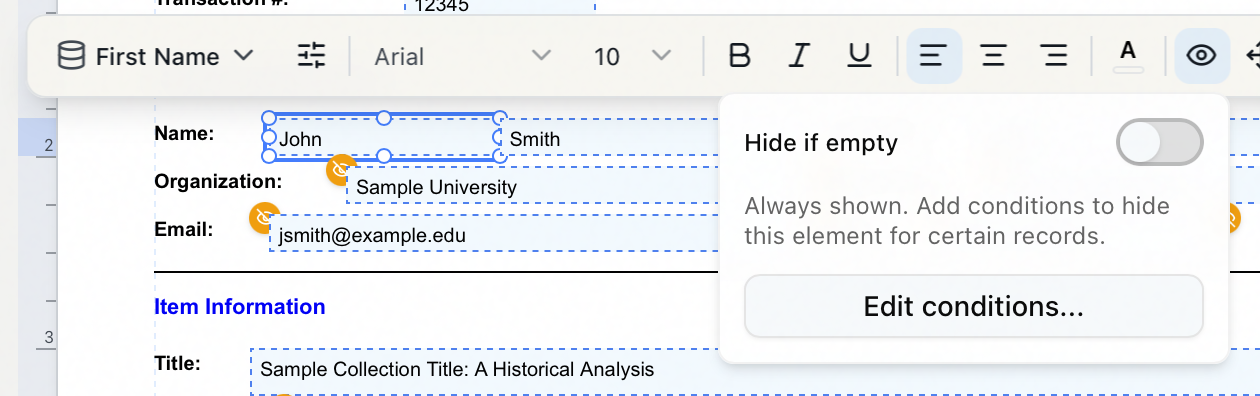This screenshot has height=396, width=1260.
Task: Toggle the visibility eye button
Action: tap(1201, 56)
